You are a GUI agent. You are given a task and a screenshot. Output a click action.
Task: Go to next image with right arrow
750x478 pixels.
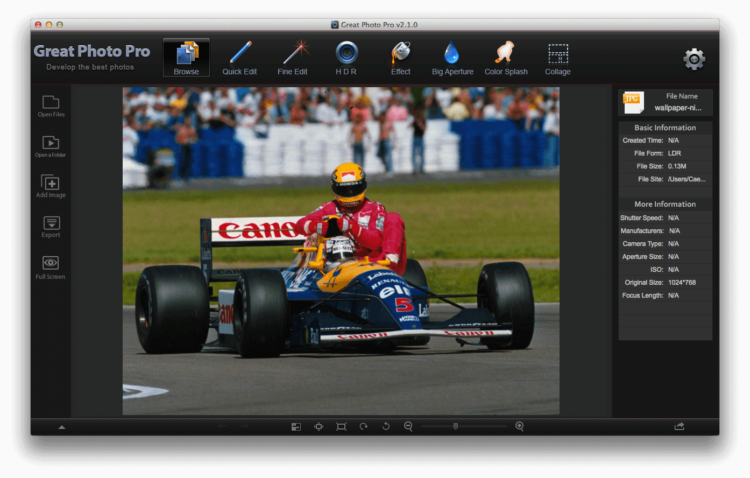pos(244,426)
